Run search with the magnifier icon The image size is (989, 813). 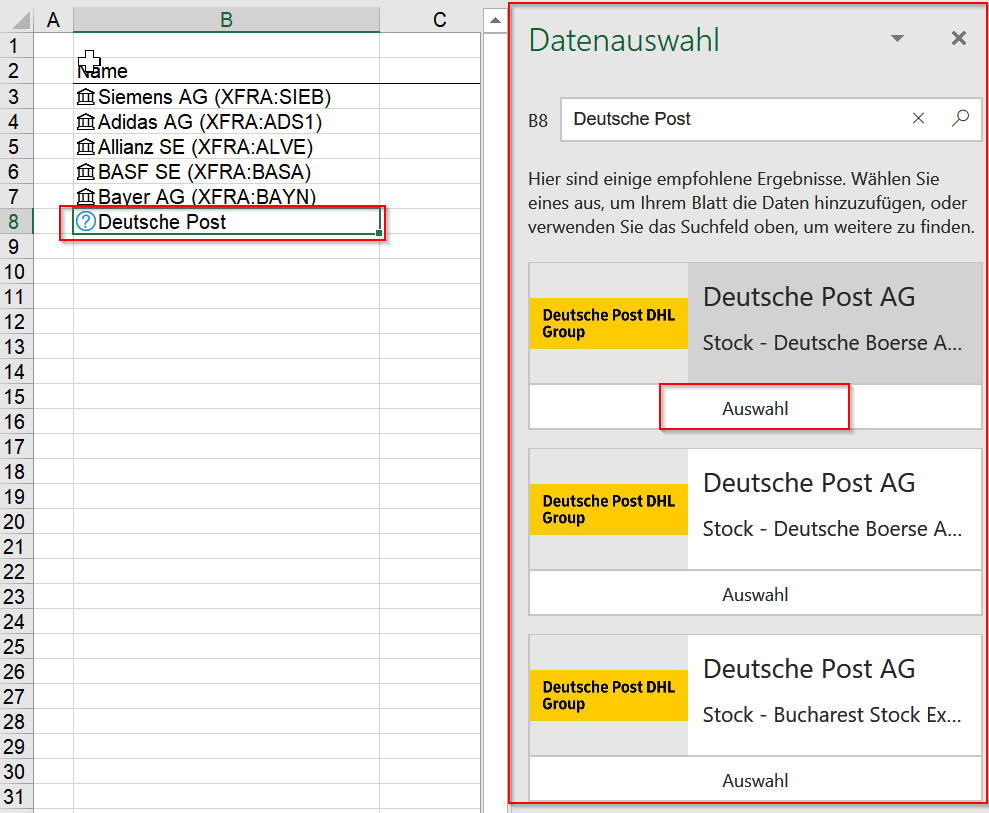pos(960,118)
